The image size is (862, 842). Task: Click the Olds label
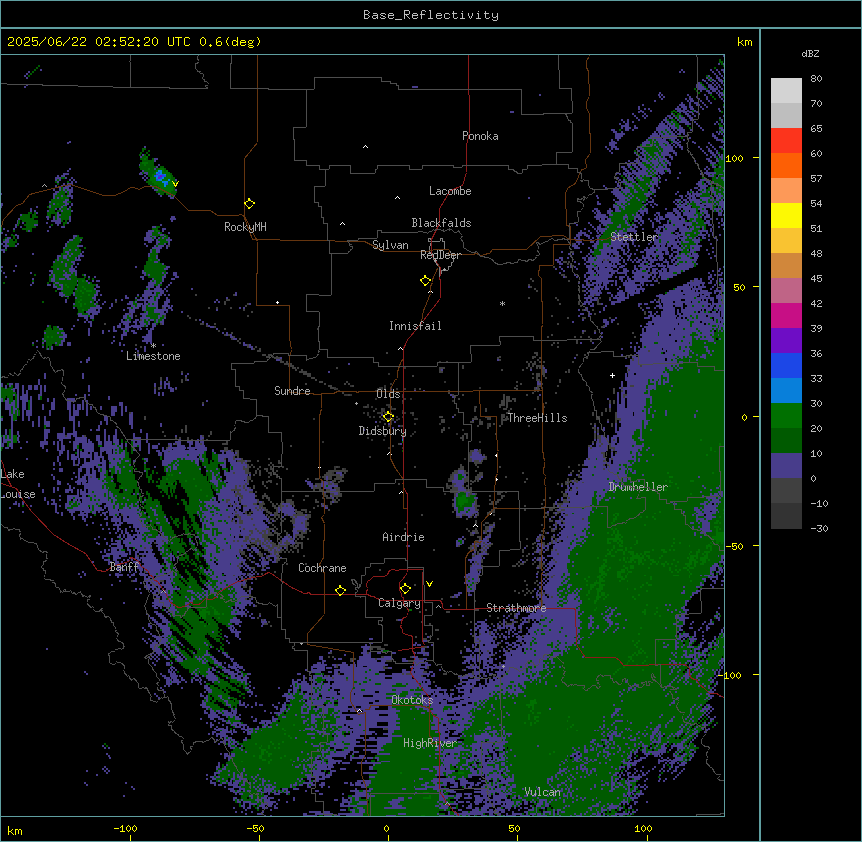(x=388, y=394)
